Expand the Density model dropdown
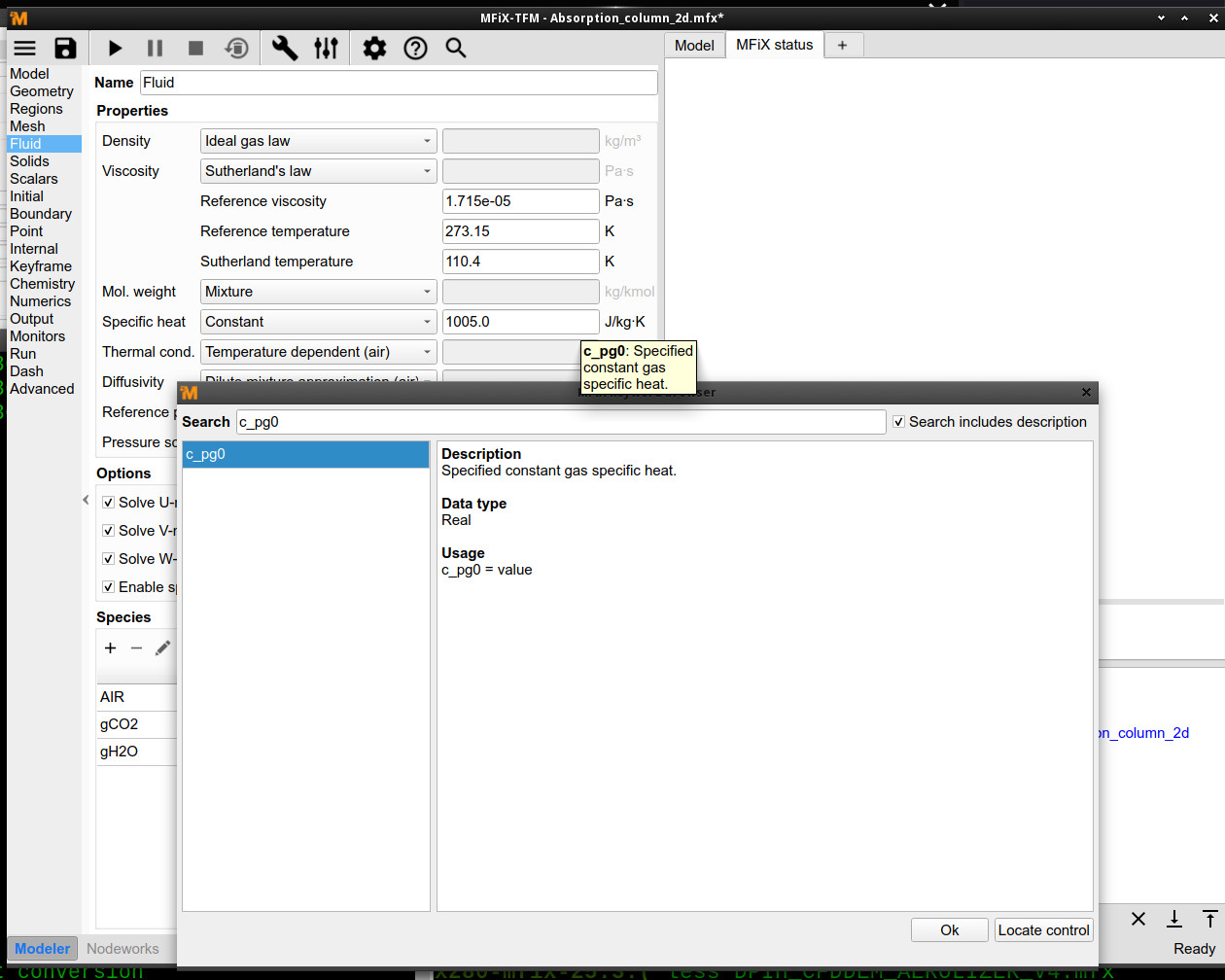The height and width of the screenshot is (980, 1225). pos(318,141)
